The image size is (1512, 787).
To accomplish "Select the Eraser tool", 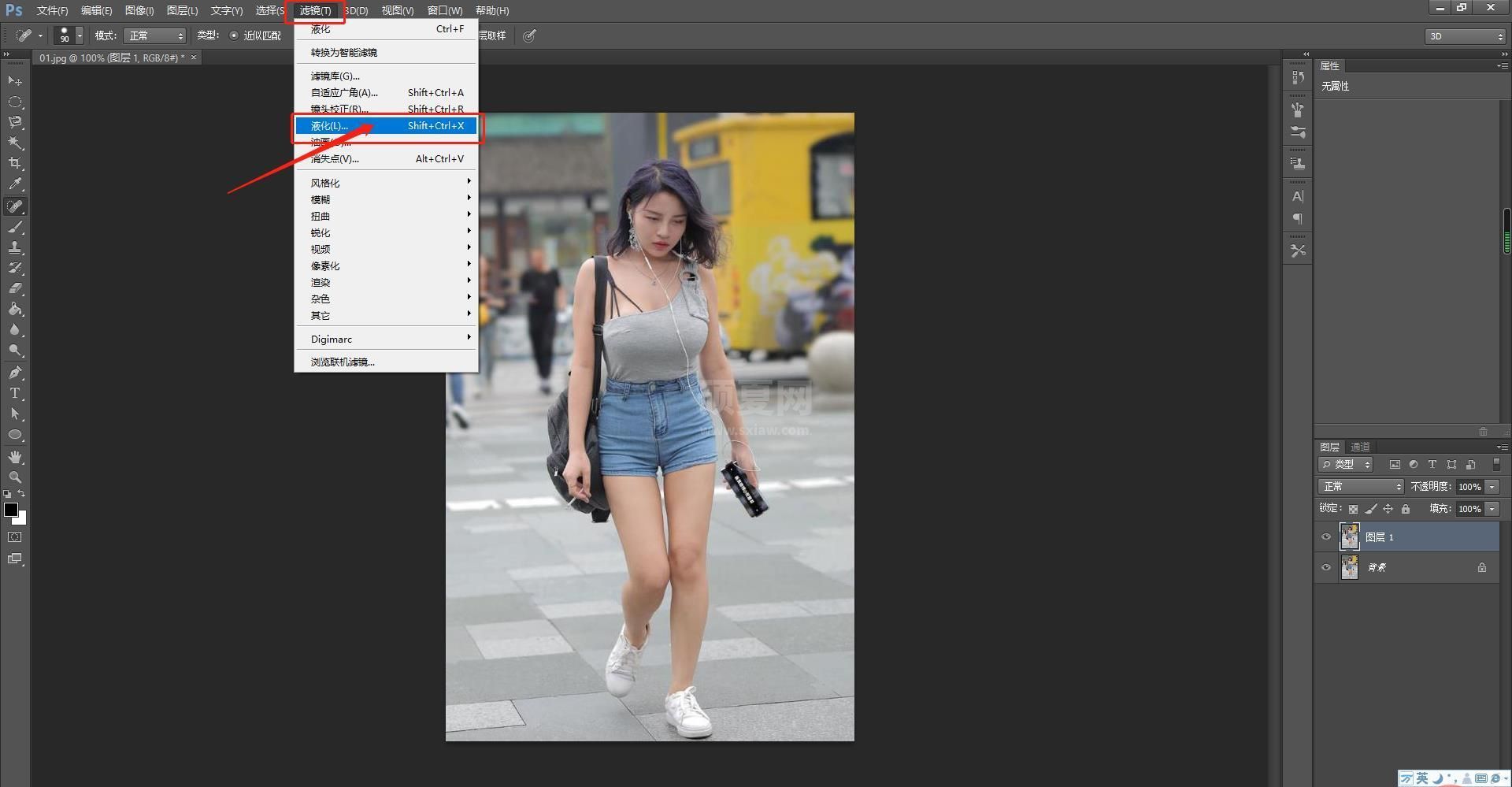I will click(x=15, y=288).
